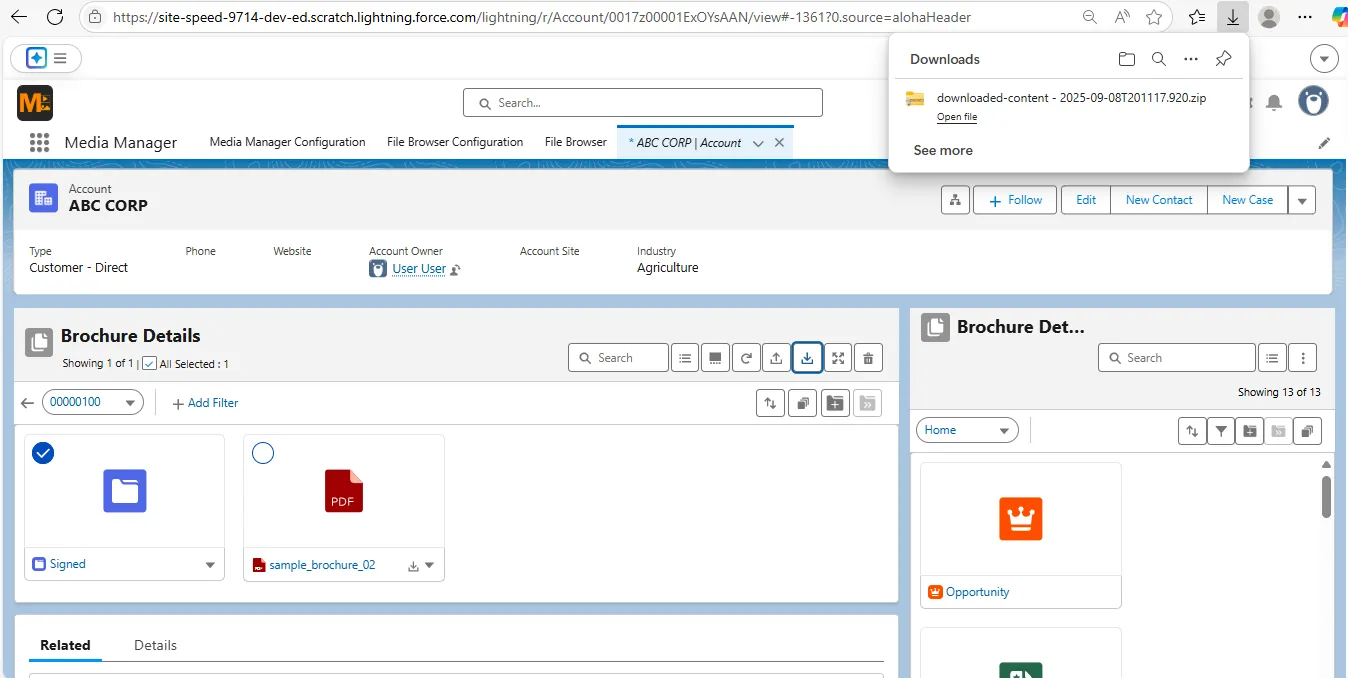
Task: Click the stacked copies icon in right panel
Action: tap(1307, 431)
